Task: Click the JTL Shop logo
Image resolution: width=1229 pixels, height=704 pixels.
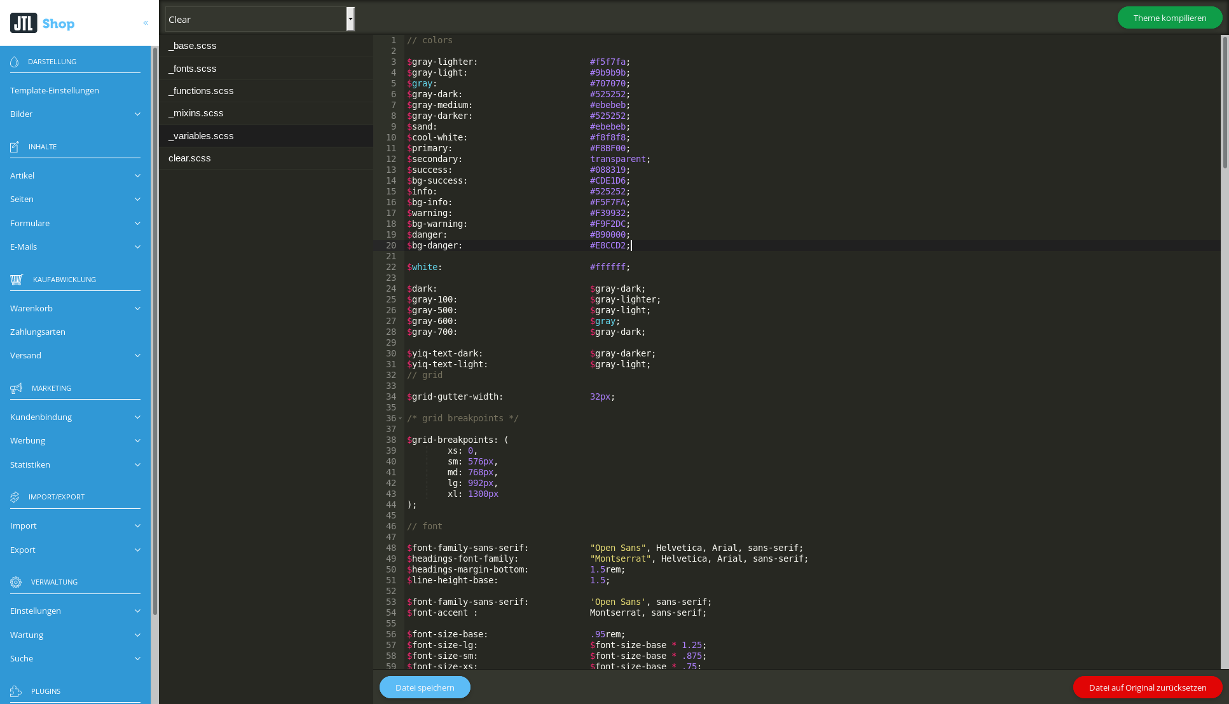Action: [42, 23]
